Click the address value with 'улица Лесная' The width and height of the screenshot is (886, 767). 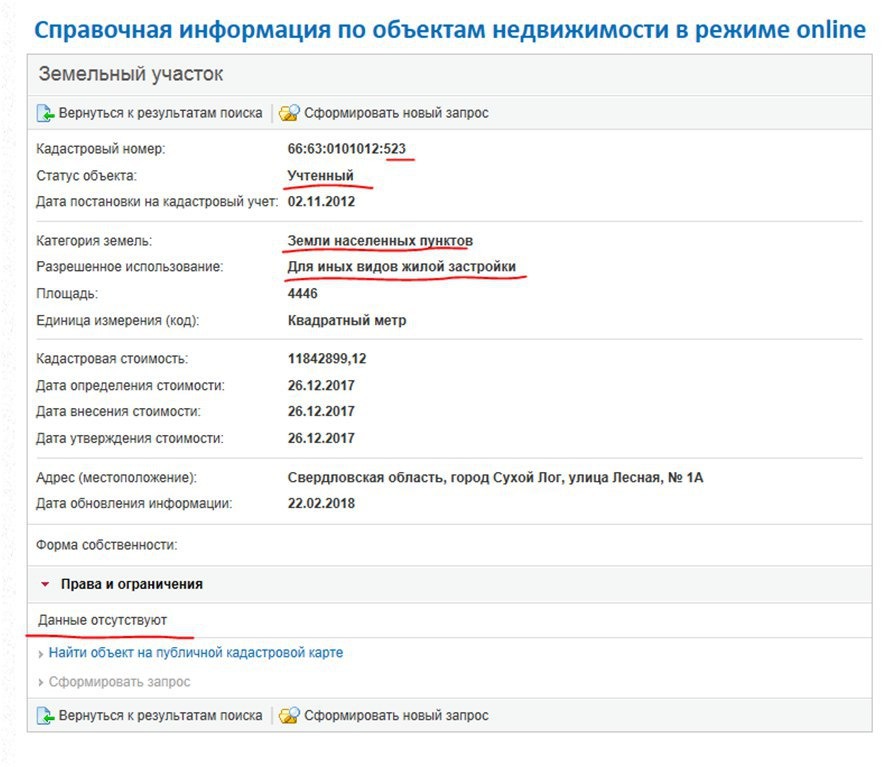(495, 478)
